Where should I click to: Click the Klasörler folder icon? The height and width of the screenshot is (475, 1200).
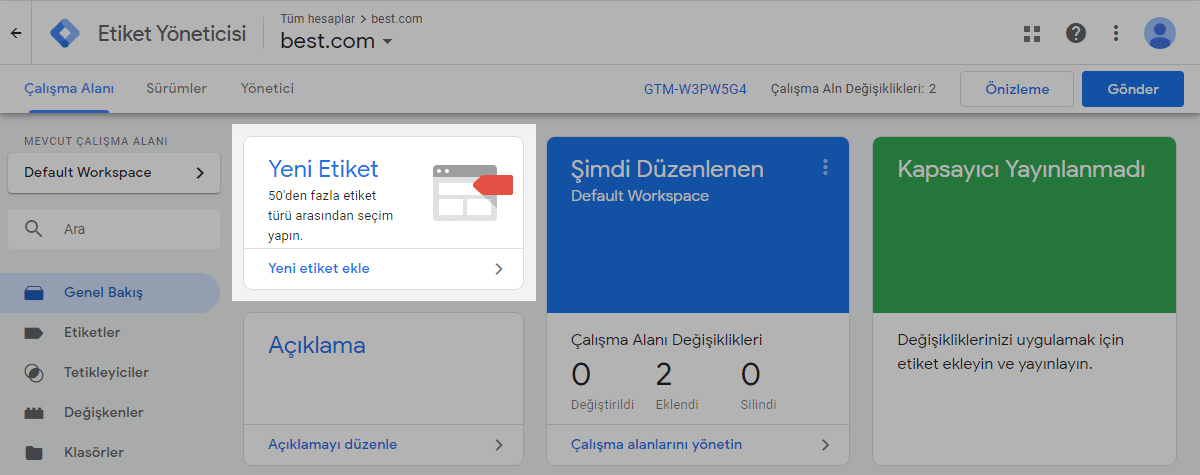[34, 453]
